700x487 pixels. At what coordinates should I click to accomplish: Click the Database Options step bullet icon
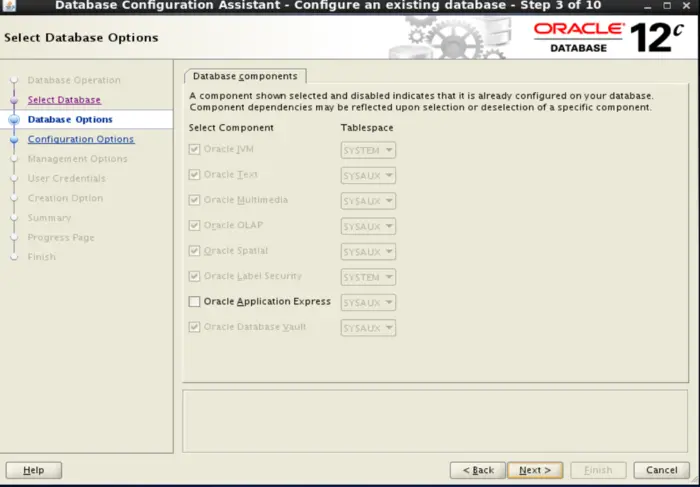click(x=14, y=120)
